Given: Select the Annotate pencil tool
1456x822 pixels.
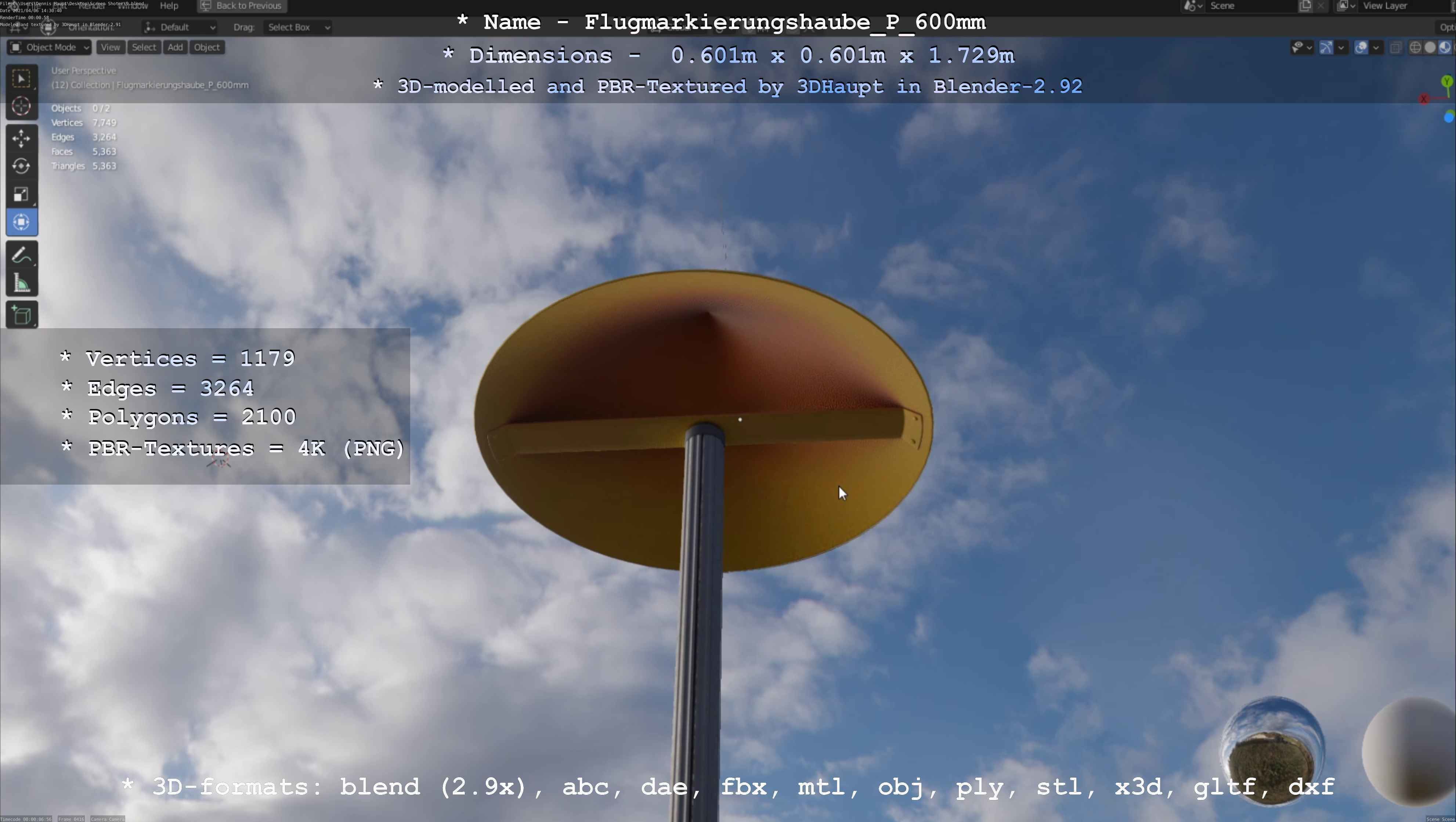Looking at the screenshot, I should coord(21,256).
